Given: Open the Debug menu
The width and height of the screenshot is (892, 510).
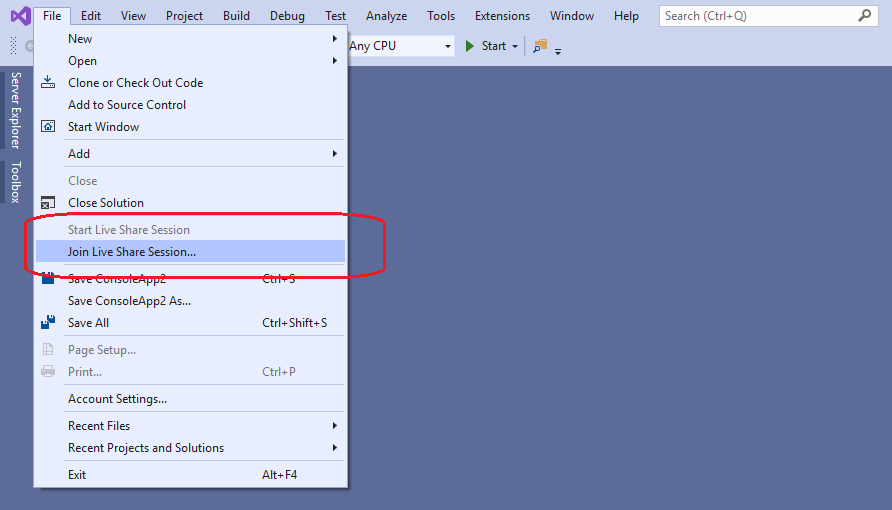Looking at the screenshot, I should point(287,16).
